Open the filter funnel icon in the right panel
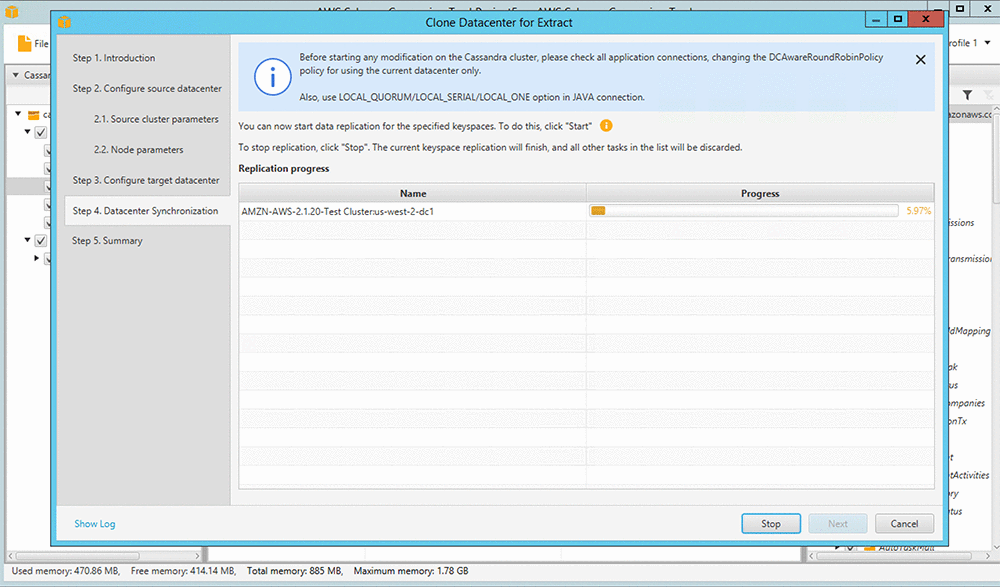 (x=967, y=94)
